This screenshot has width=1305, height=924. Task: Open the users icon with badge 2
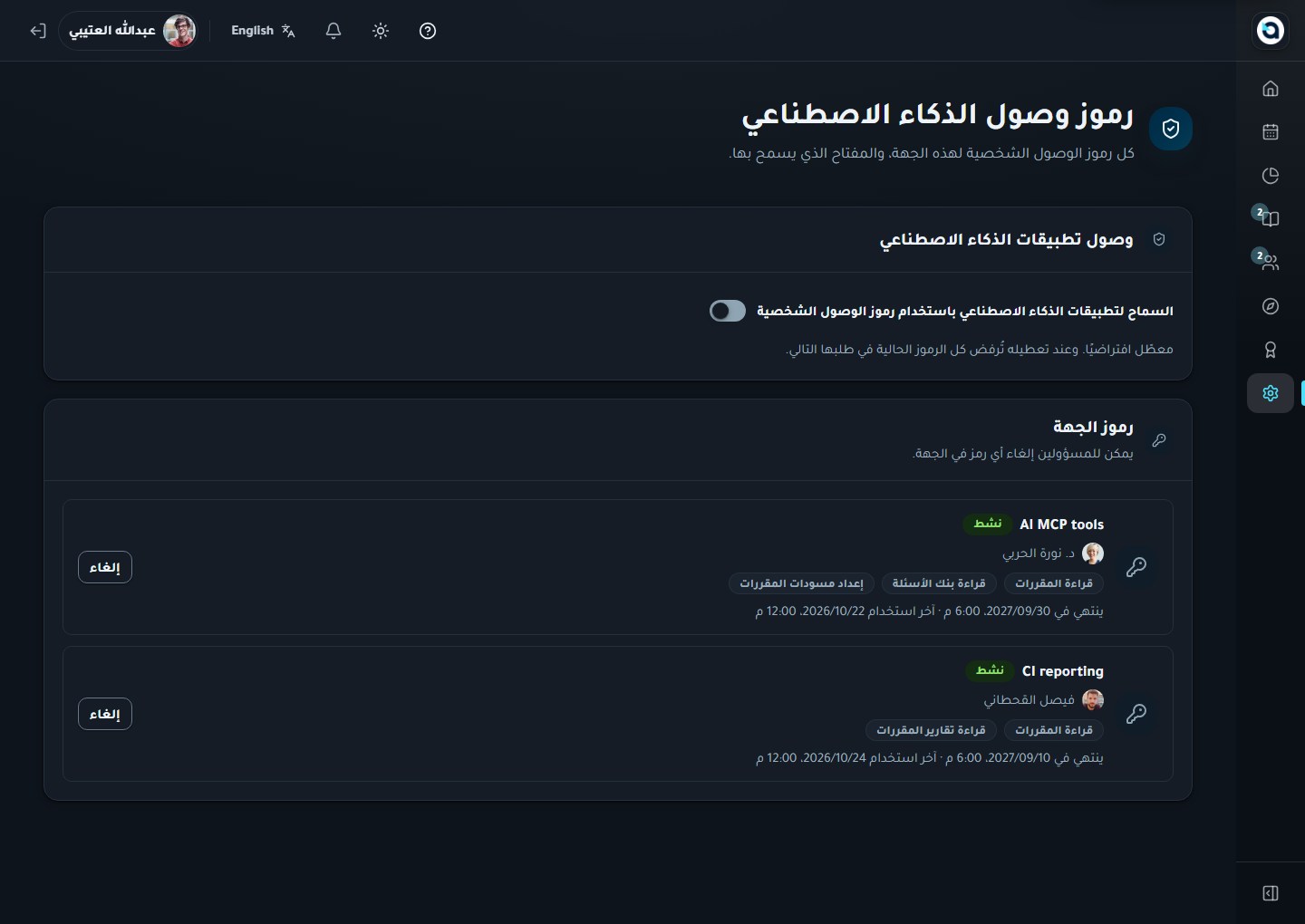point(1271,262)
